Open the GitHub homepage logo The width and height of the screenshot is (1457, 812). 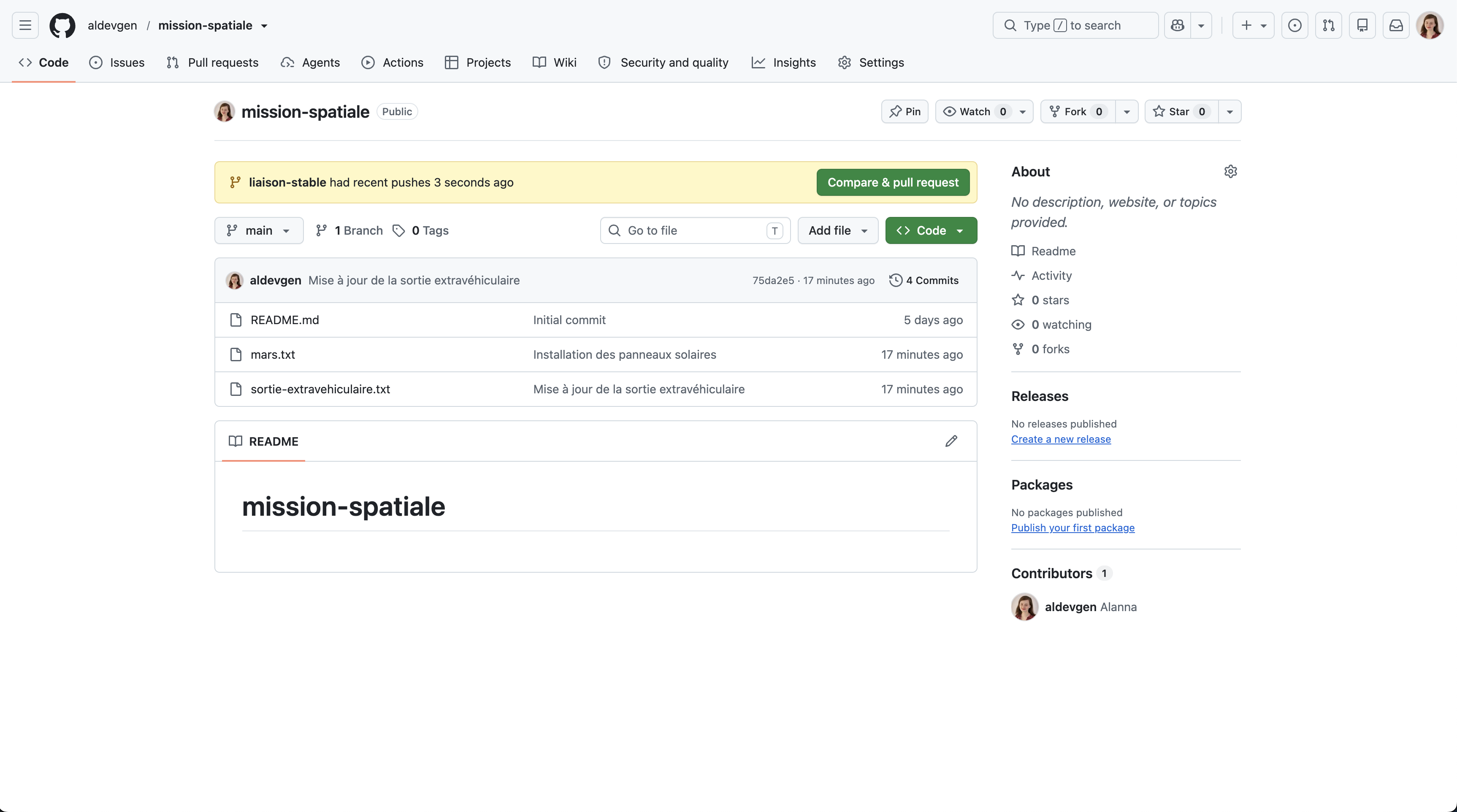[62, 25]
